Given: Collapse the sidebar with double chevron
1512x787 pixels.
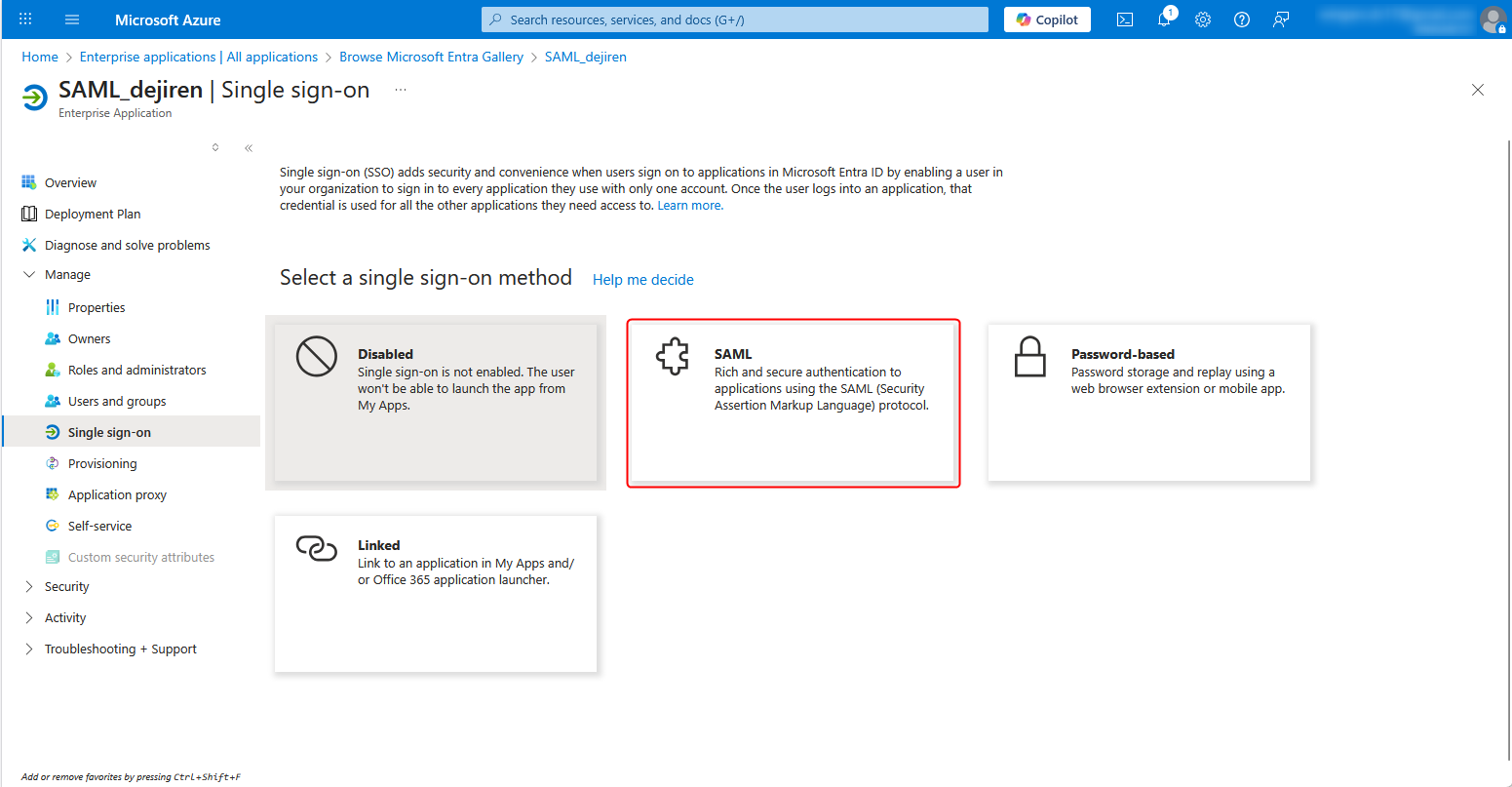Looking at the screenshot, I should point(249,148).
